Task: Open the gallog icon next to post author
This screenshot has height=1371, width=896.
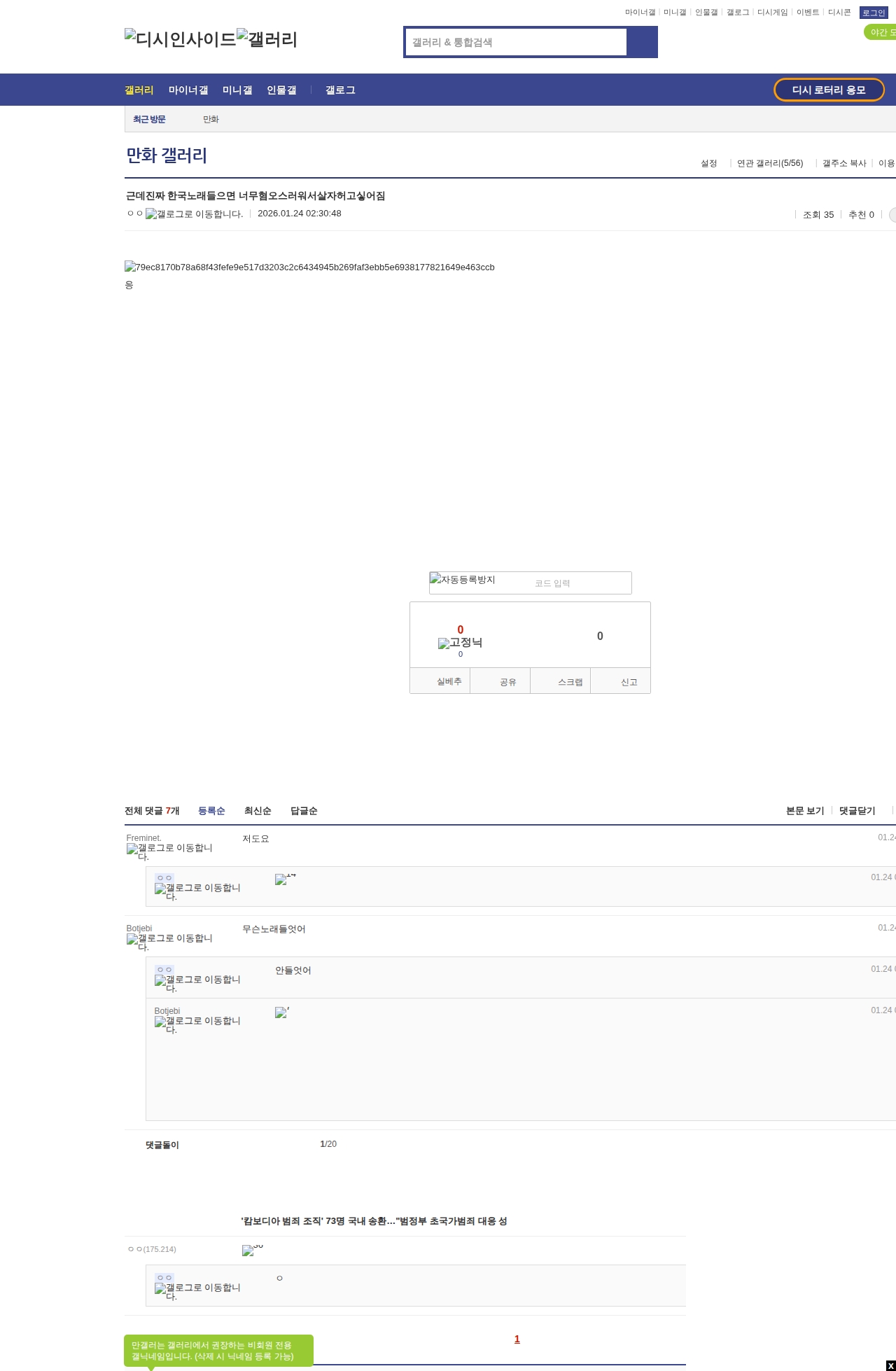Action: click(x=194, y=214)
